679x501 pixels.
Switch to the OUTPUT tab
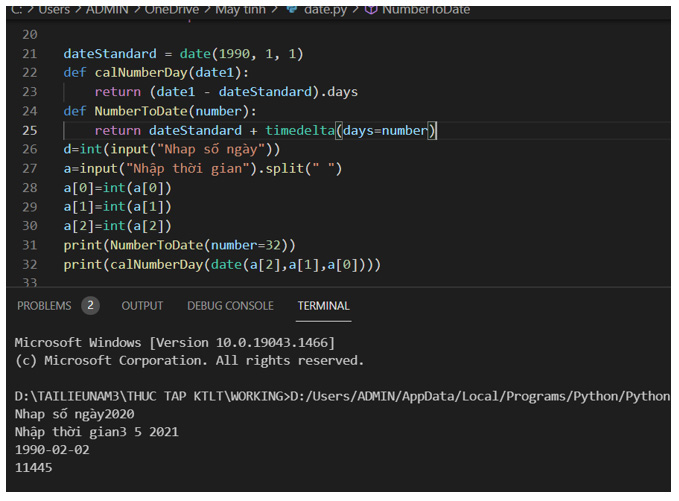(142, 305)
